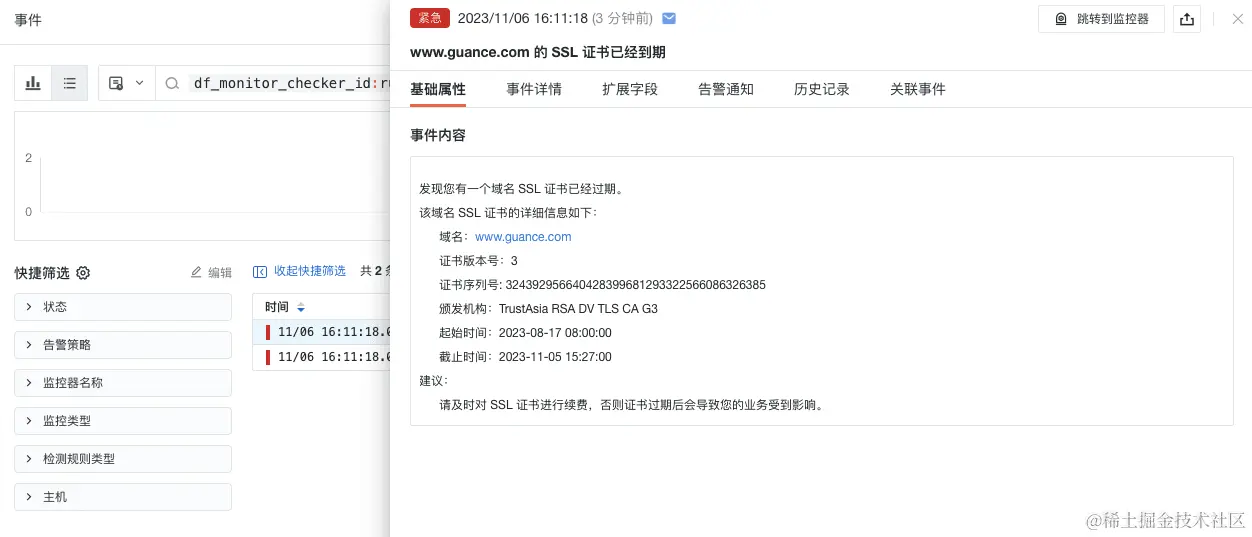Click 编辑 quick filter button
This screenshot has width=1252, height=537.
(x=211, y=272)
